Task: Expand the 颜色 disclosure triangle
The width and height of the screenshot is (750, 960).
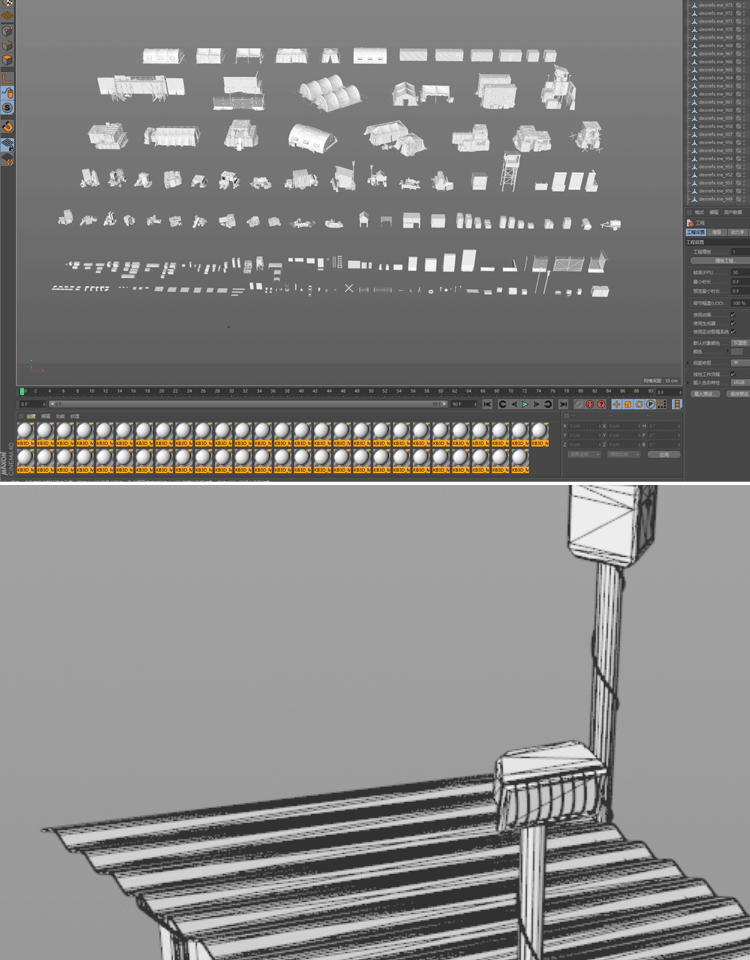Action: coord(728,351)
